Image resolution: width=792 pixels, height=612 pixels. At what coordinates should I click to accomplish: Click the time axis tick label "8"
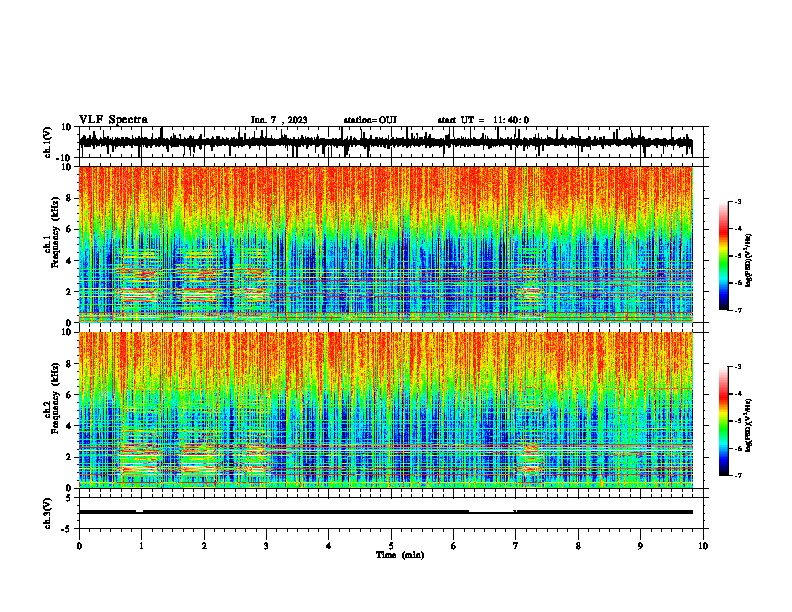click(578, 546)
